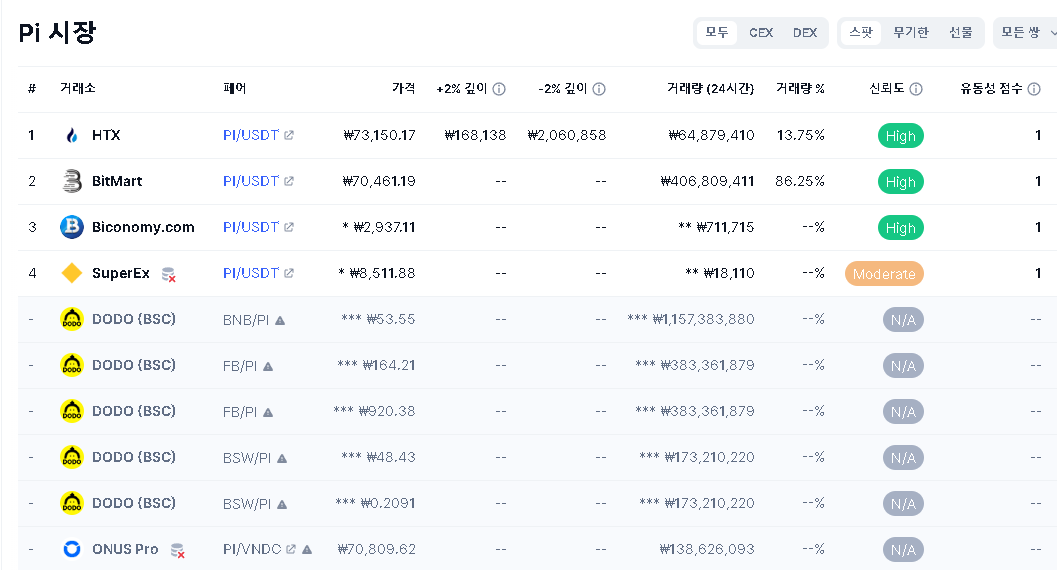Open the Biconomy.com PI/USDT pair link

click(251, 227)
